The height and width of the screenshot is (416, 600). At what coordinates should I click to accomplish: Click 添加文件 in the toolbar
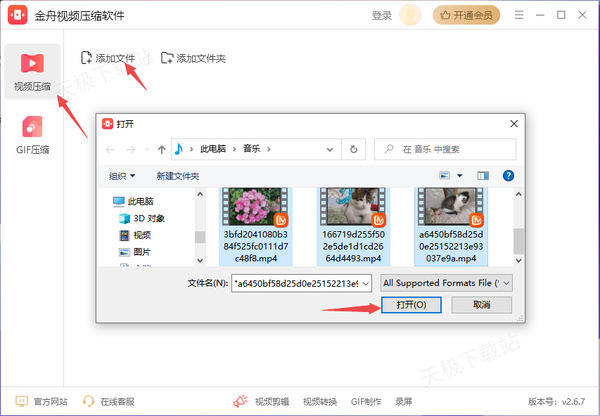[108, 58]
